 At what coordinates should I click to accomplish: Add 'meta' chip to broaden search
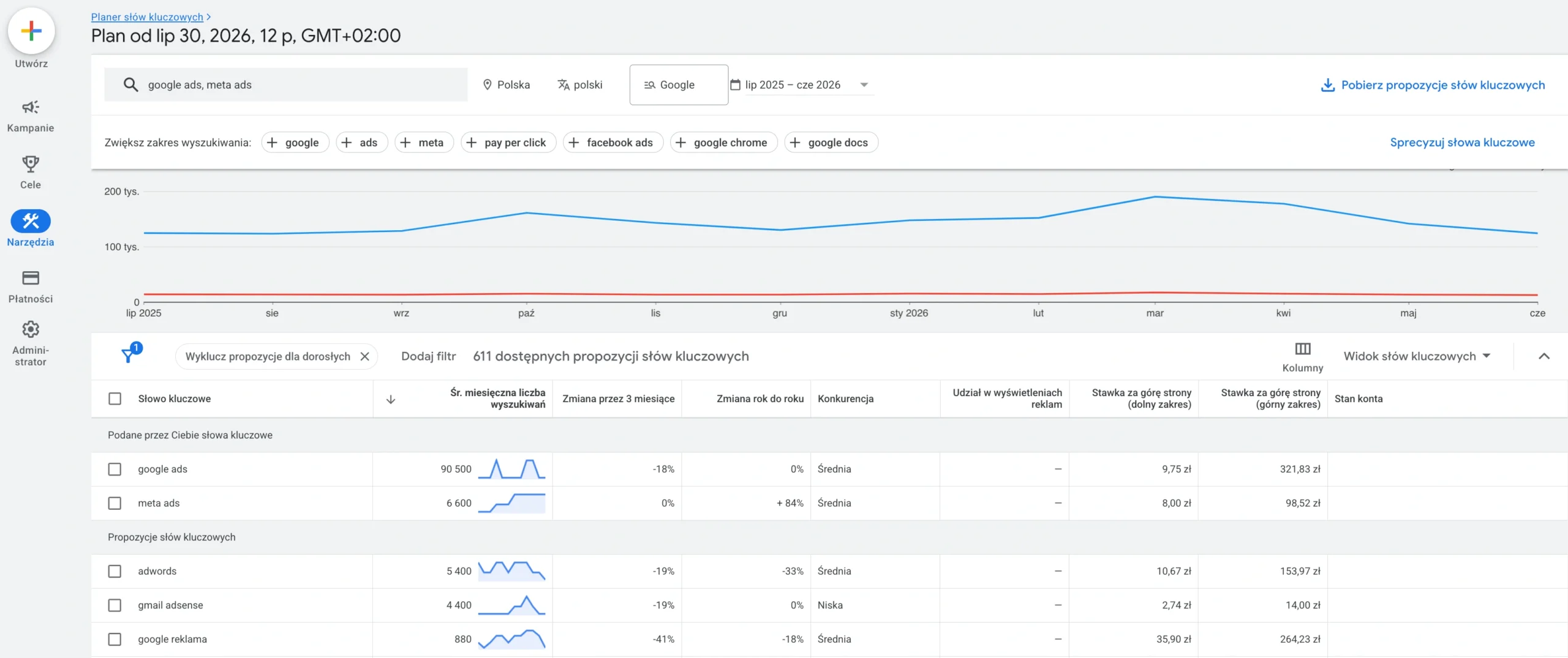click(424, 143)
